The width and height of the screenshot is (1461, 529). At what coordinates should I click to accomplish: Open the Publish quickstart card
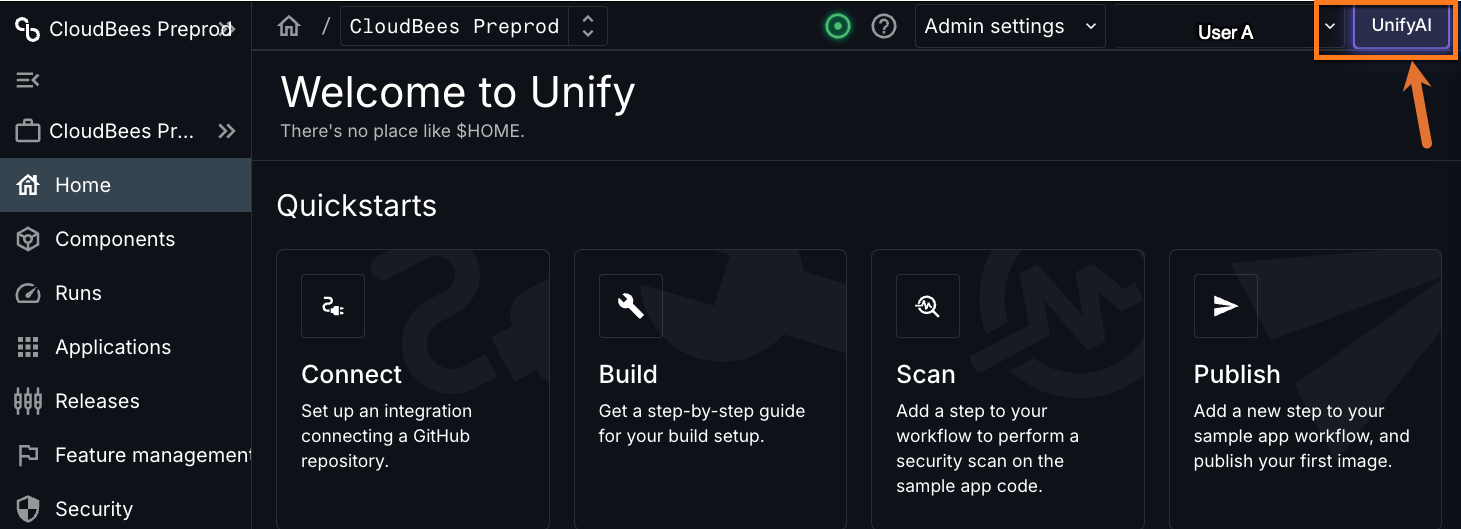(x=1305, y=389)
